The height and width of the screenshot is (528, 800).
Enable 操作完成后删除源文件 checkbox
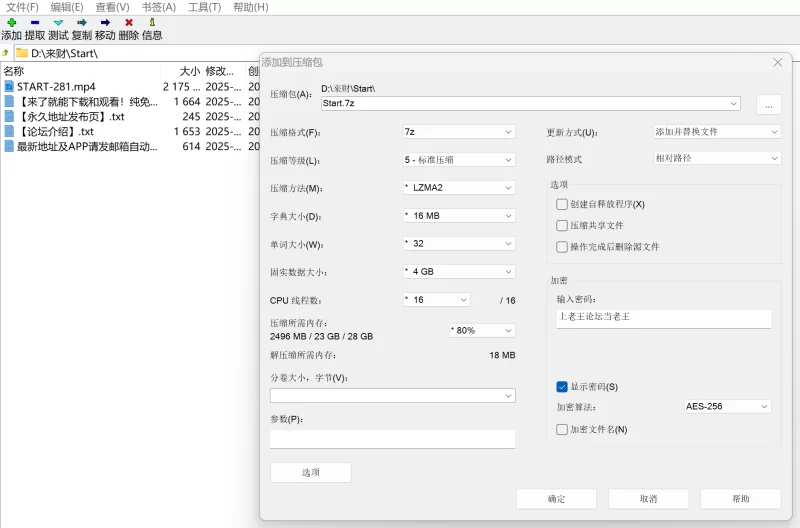point(562,247)
